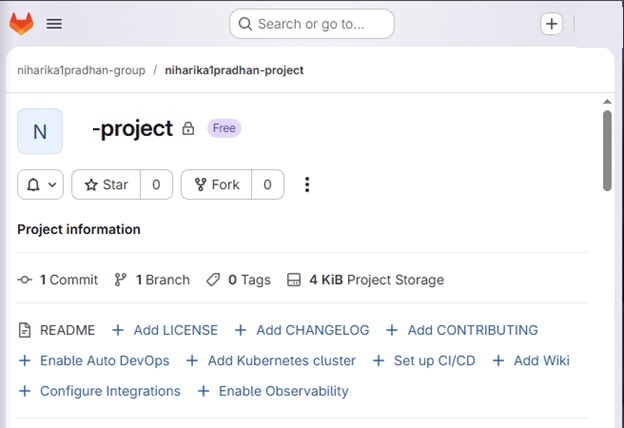Click the private lock icon
The width and height of the screenshot is (624, 428).
188,129
